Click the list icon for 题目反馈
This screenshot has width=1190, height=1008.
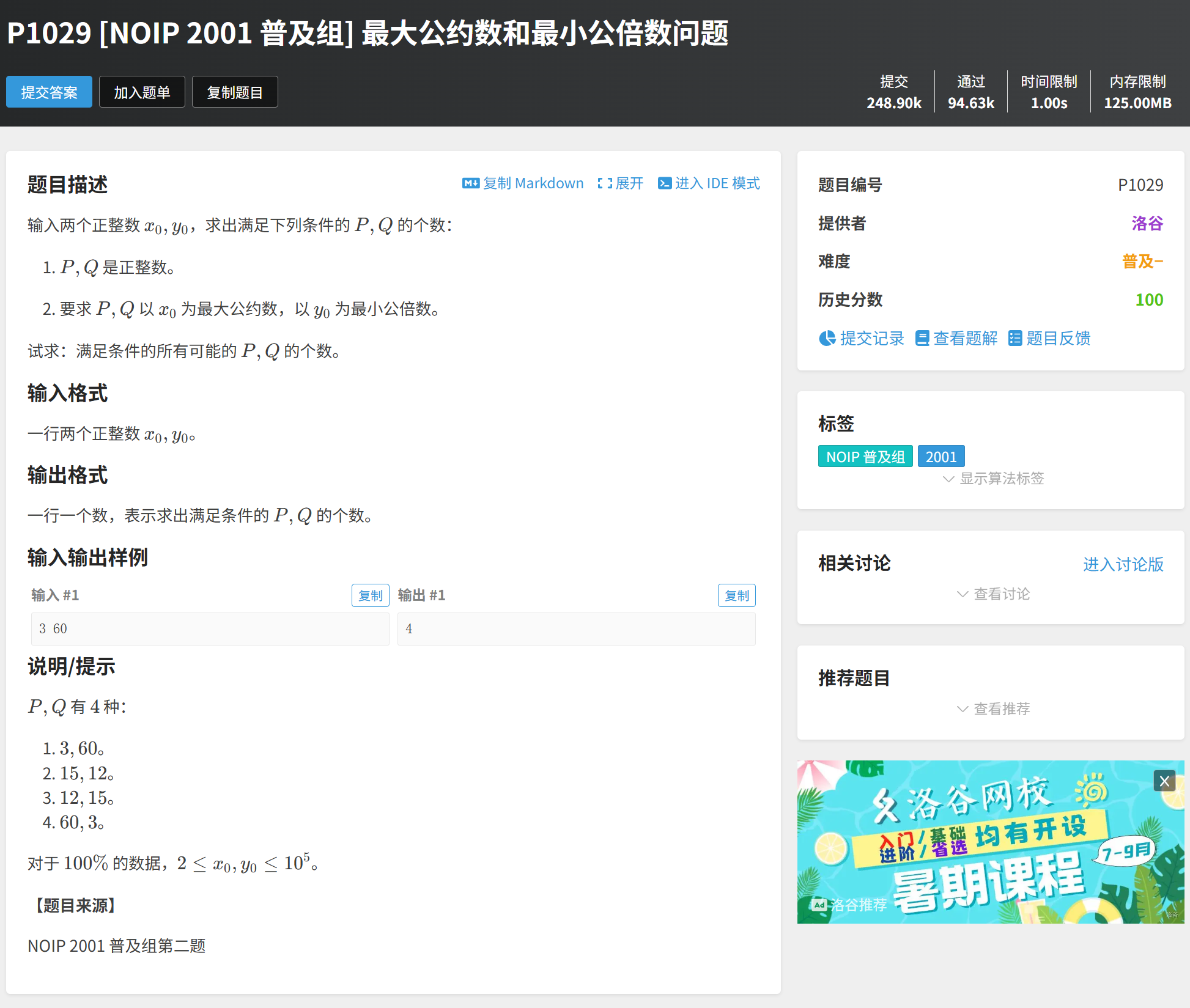pyautogui.click(x=1014, y=338)
